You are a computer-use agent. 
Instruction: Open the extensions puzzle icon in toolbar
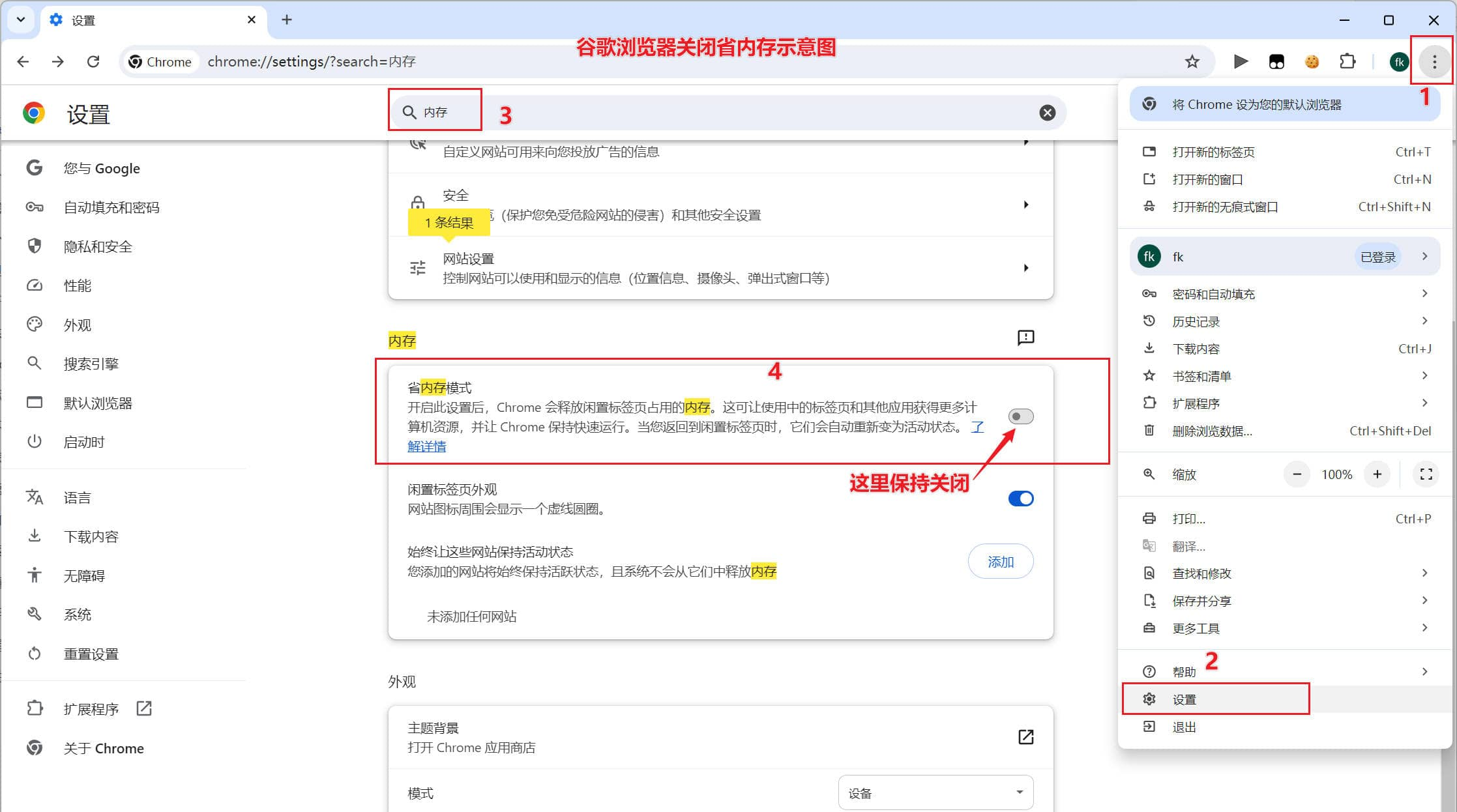tap(1347, 61)
